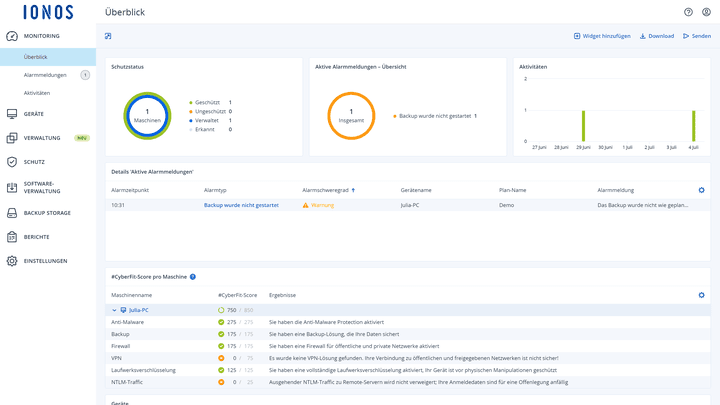
Task: Click Widget hinzufügen button
Action: [x=602, y=36]
